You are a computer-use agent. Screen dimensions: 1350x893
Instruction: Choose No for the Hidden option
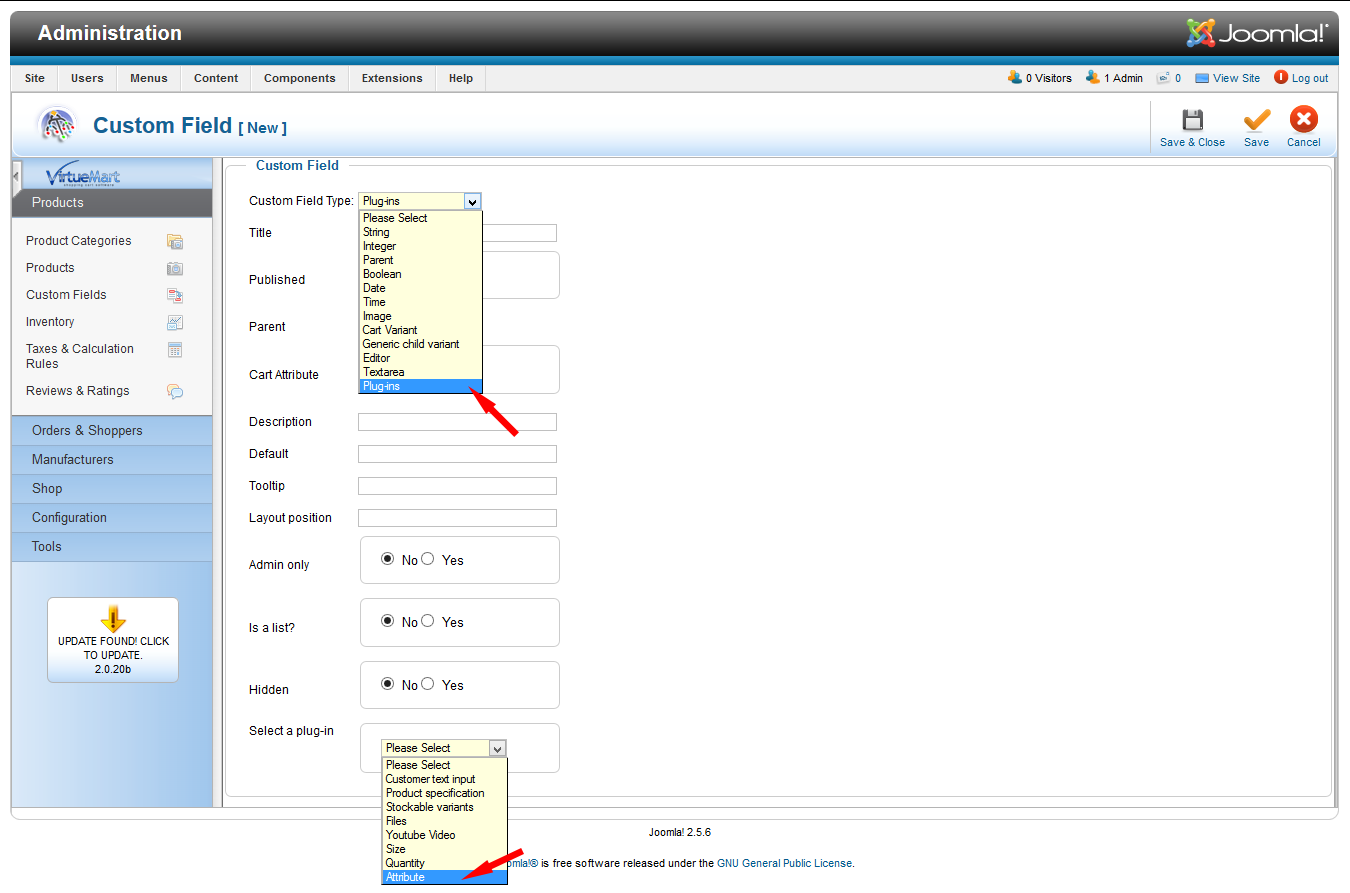[x=388, y=684]
